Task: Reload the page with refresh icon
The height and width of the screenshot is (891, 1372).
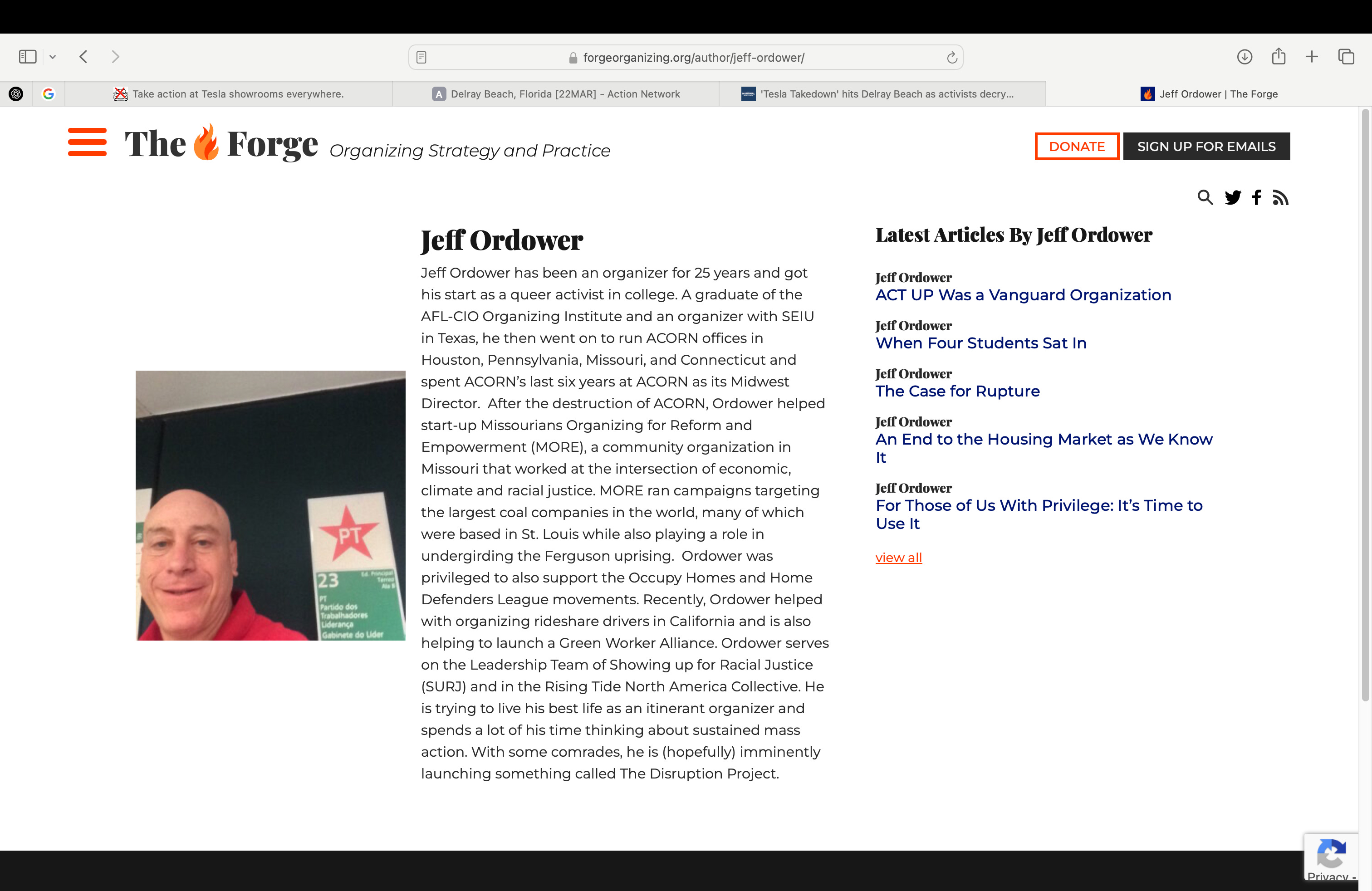Action: point(952,57)
